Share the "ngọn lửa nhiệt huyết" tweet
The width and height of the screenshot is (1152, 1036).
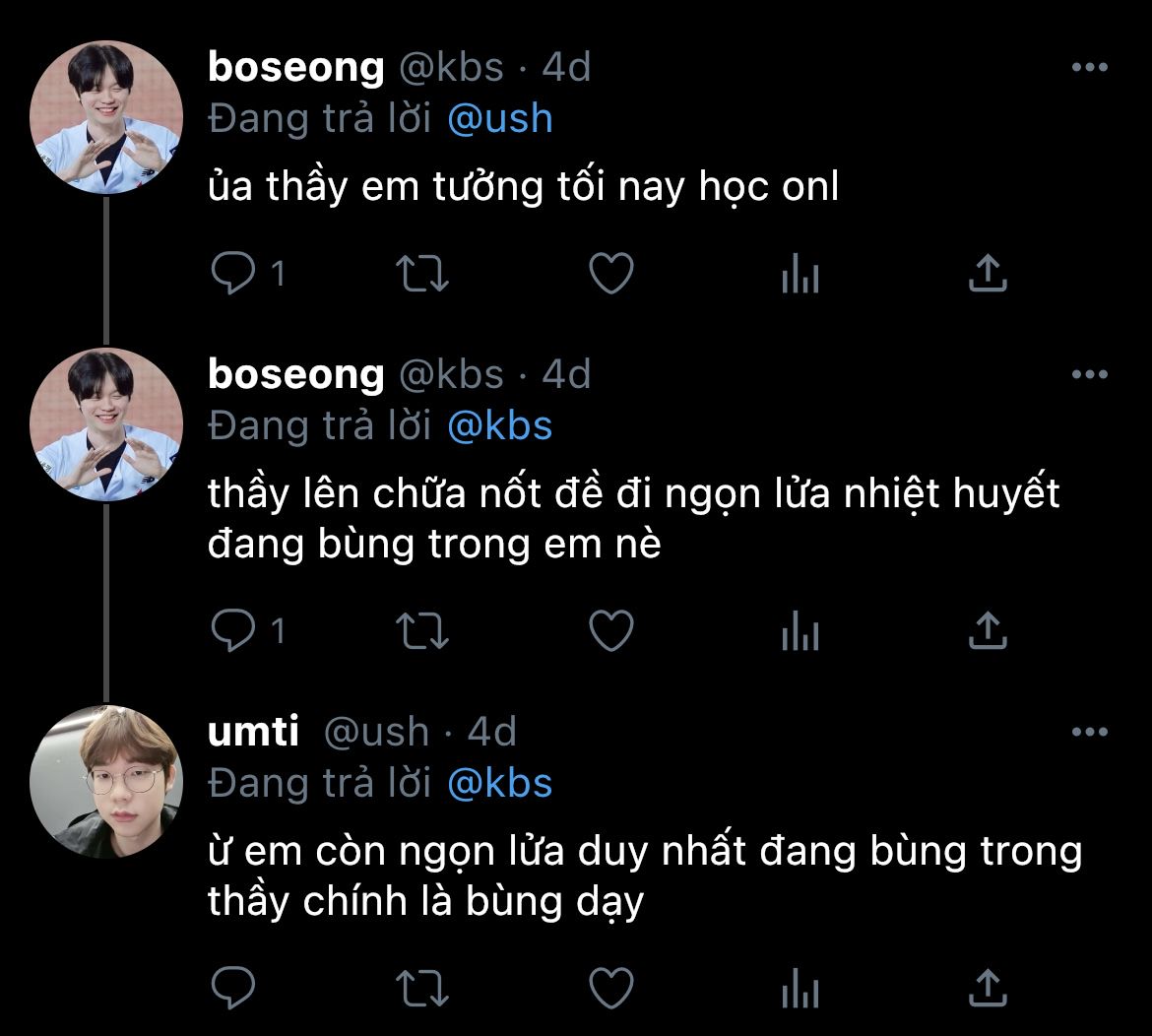987,630
